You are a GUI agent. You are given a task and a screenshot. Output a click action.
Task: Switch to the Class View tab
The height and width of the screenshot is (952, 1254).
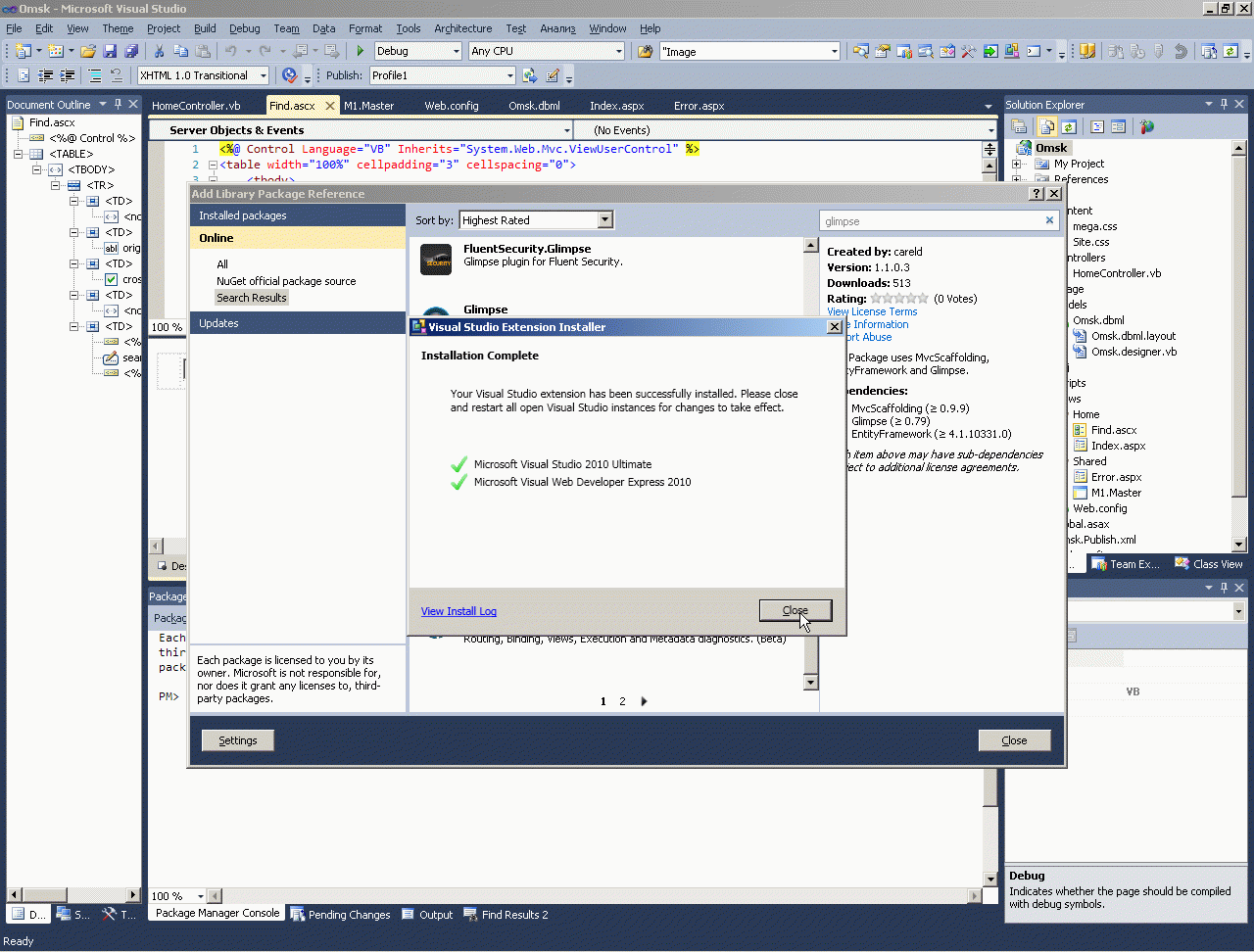(1209, 564)
